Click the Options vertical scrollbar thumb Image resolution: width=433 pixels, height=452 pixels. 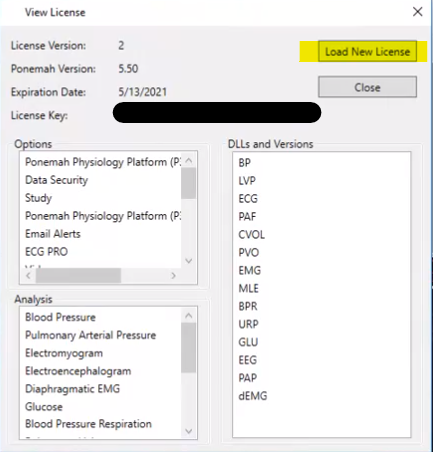(x=189, y=183)
